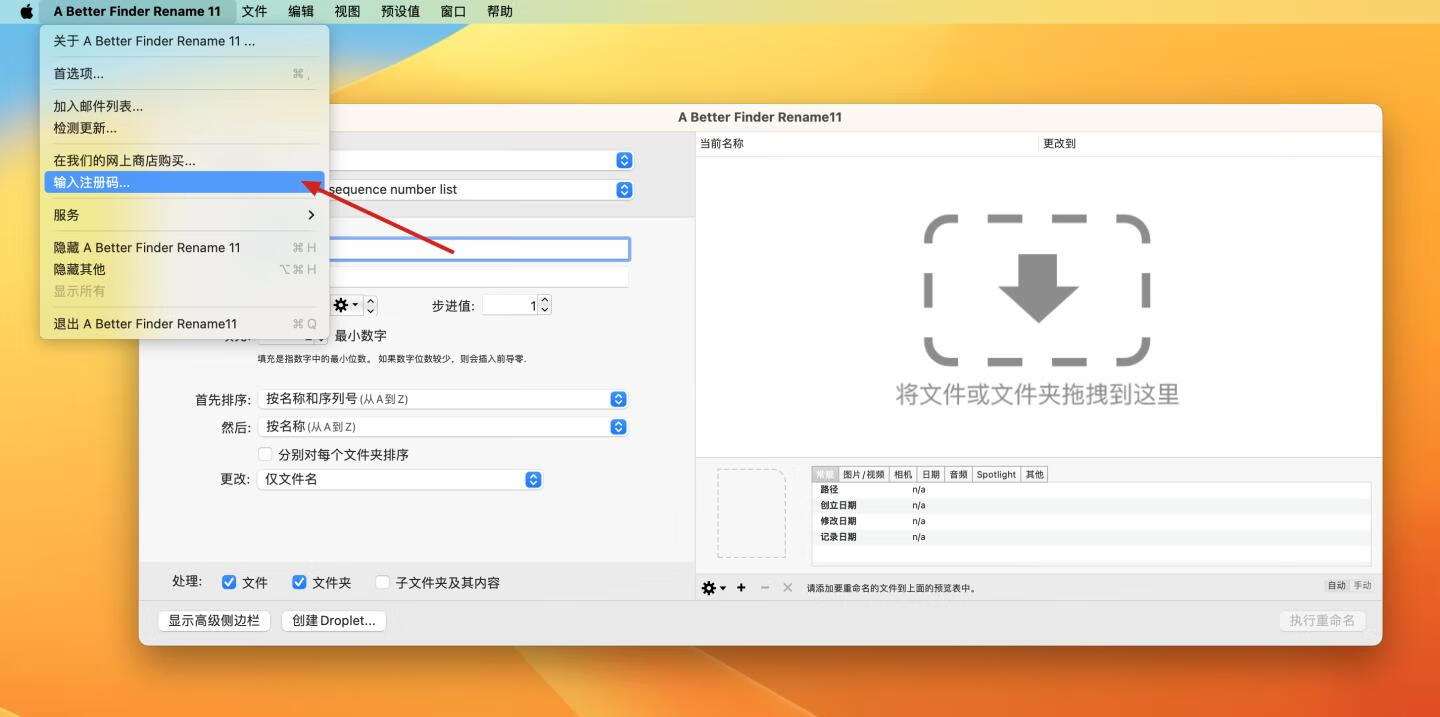Select the 创立日期 metadata row

pos(1091,505)
